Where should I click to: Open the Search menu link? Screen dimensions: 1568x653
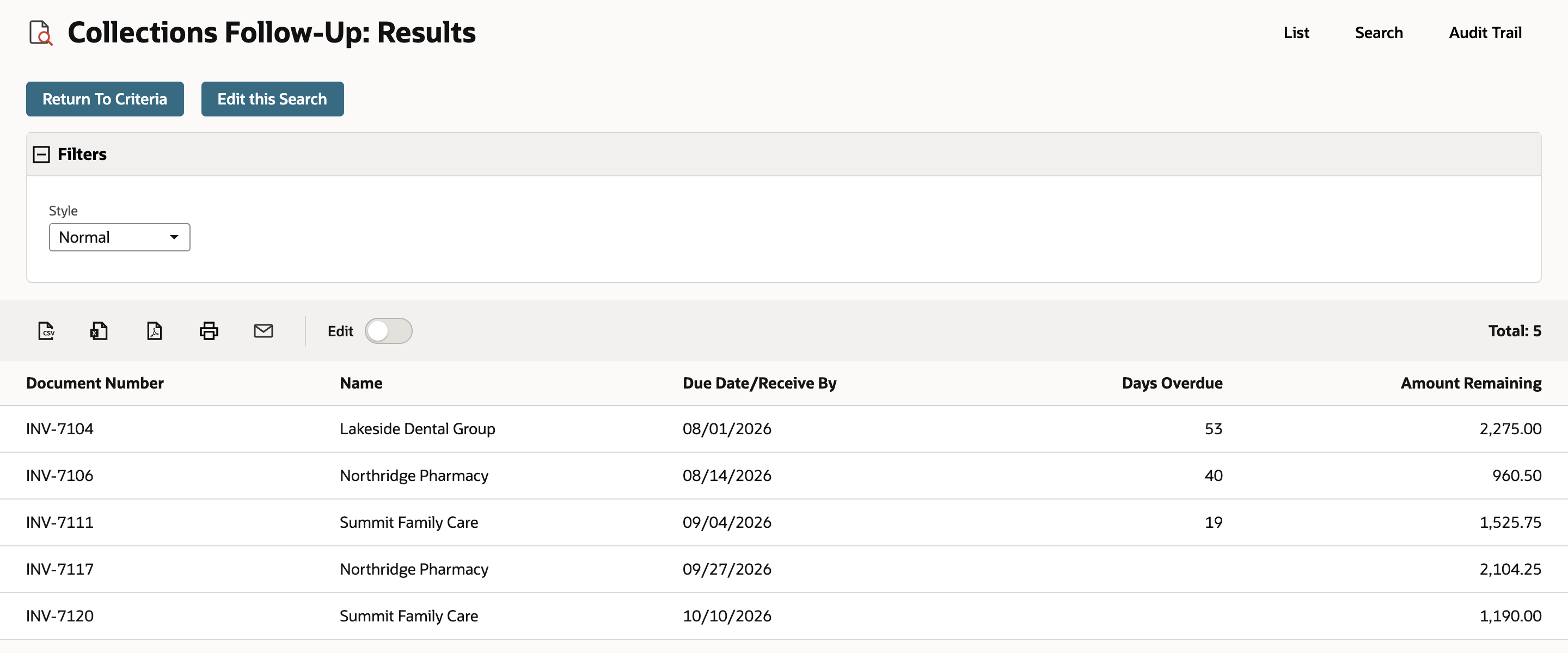pos(1379,32)
